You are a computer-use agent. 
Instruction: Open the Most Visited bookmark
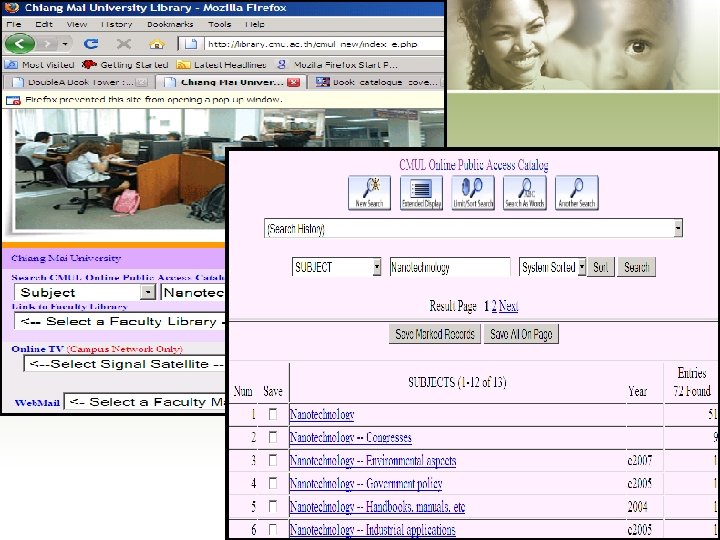[39, 65]
